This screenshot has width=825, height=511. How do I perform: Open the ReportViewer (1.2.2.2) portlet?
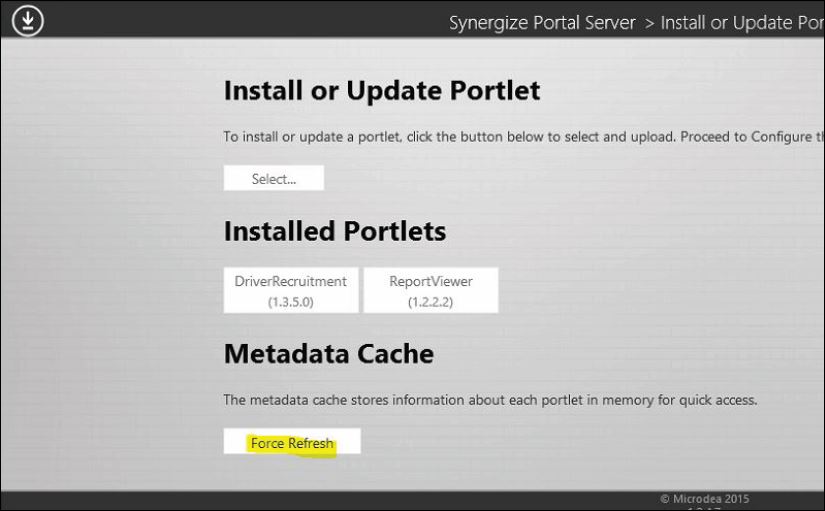[x=431, y=290]
